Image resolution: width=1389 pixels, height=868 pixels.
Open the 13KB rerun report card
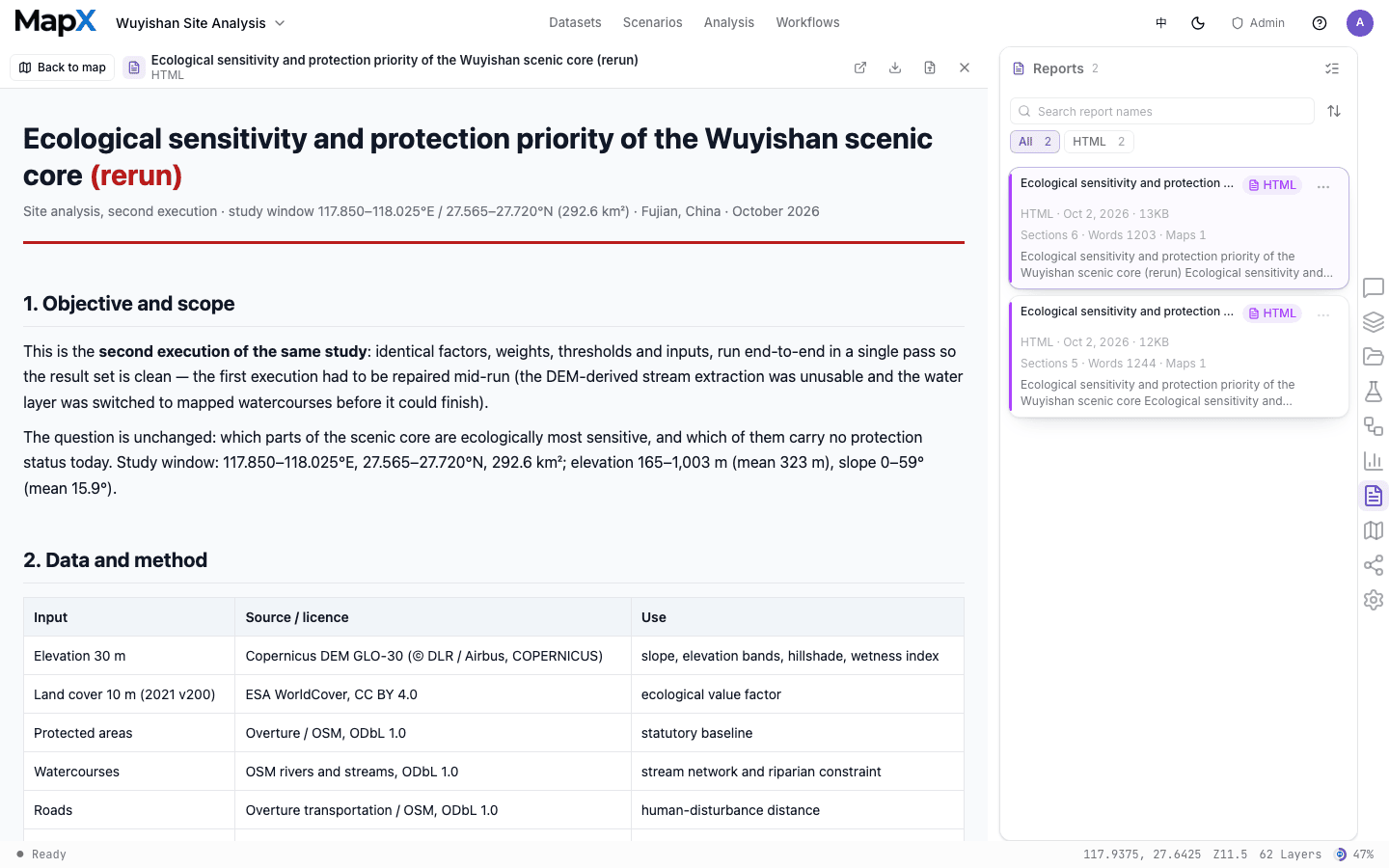pos(1179,229)
